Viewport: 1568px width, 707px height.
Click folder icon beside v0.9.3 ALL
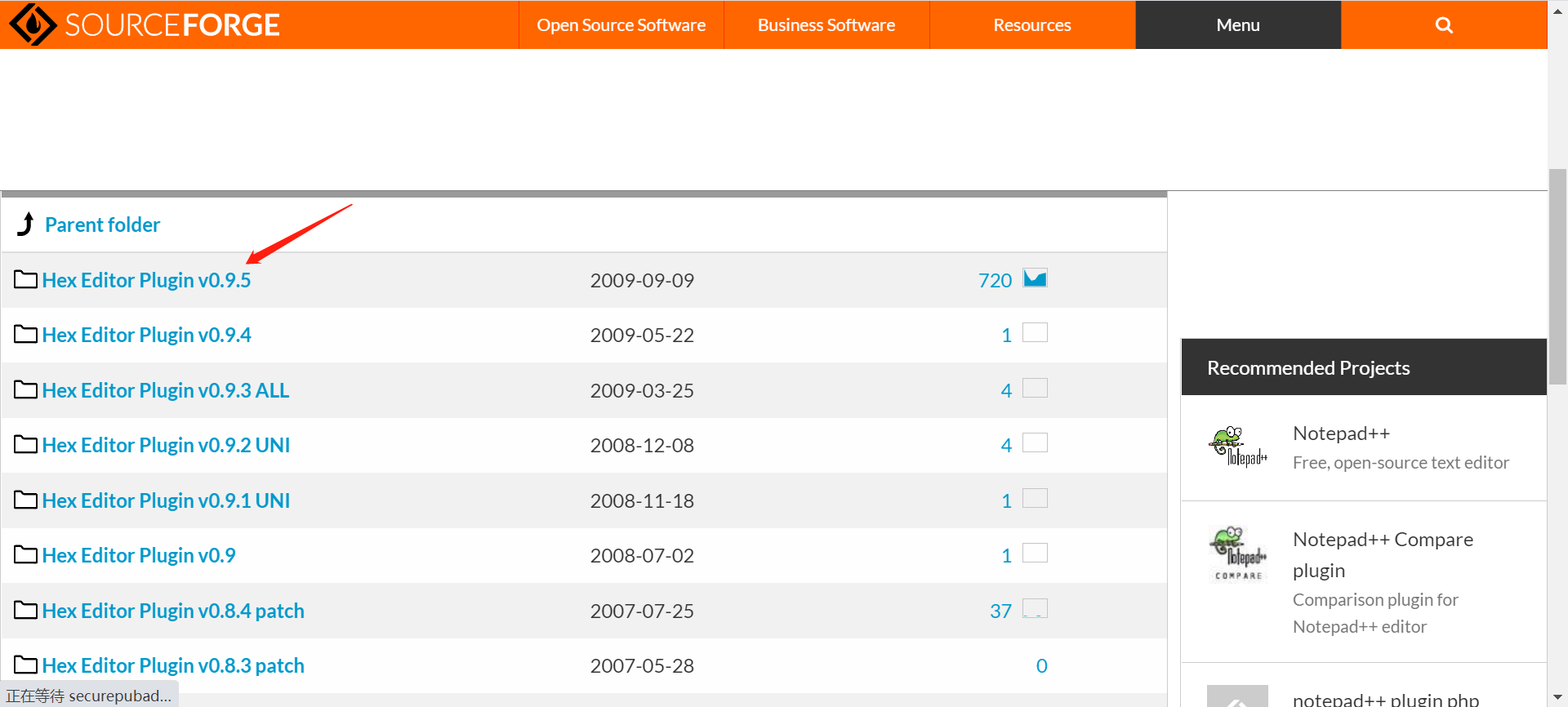coord(26,389)
